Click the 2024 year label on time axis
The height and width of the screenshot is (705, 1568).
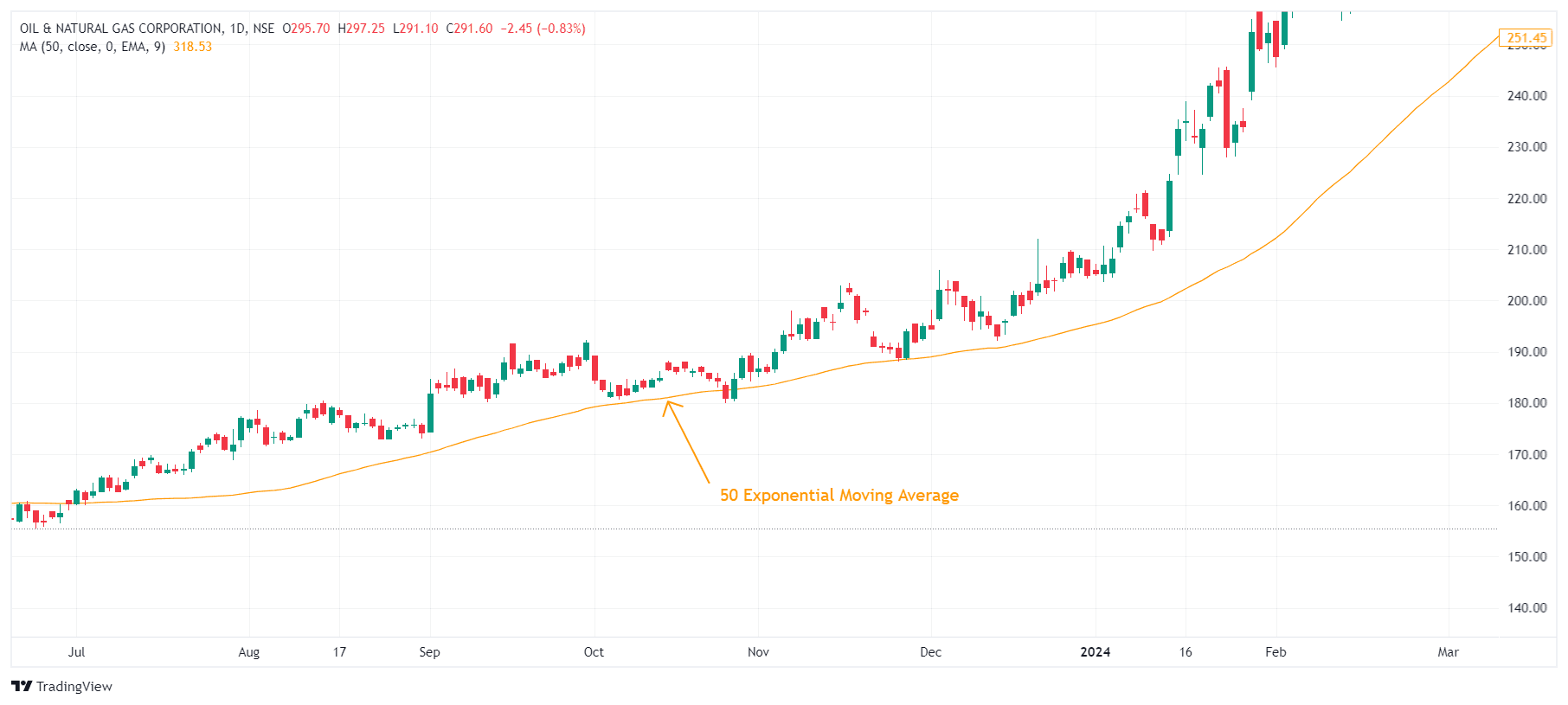[x=1095, y=652]
